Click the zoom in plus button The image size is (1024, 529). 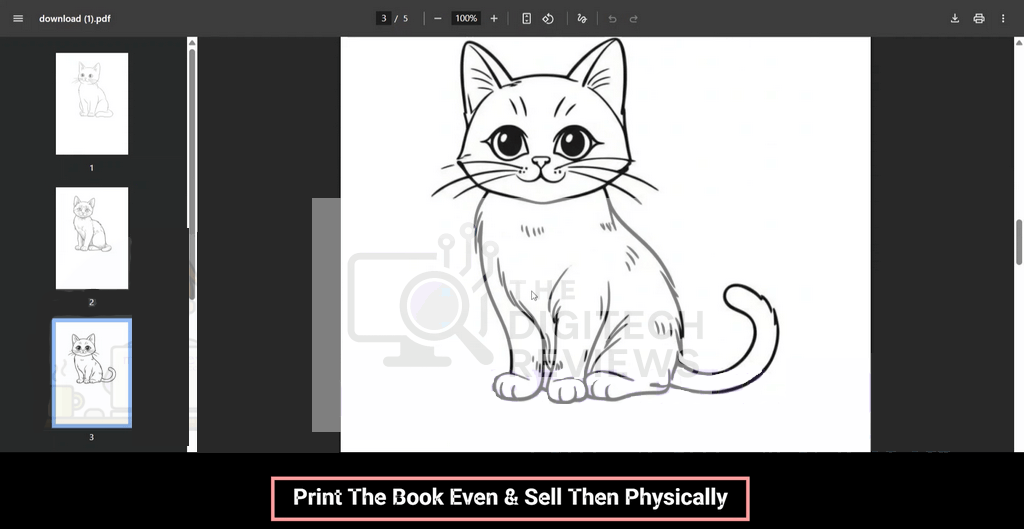[494, 18]
